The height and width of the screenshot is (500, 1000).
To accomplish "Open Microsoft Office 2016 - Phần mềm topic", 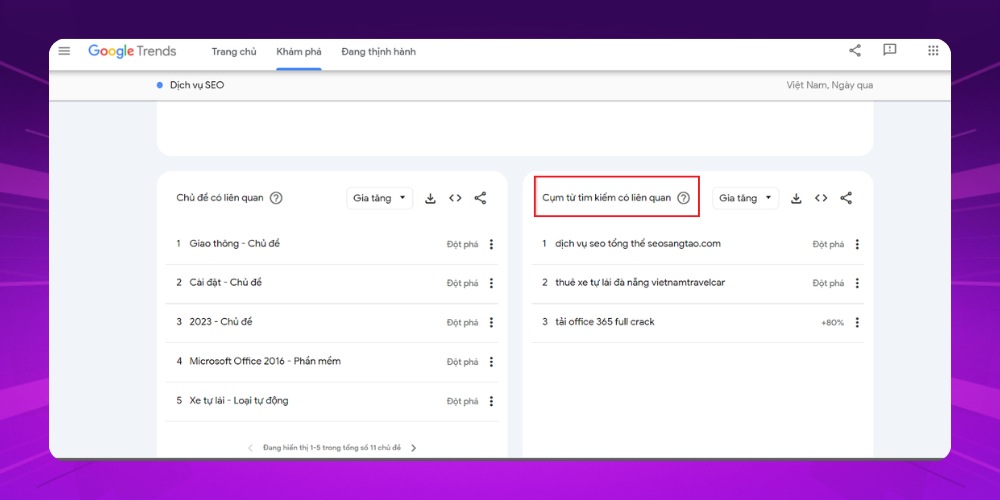I will click(x=265, y=361).
